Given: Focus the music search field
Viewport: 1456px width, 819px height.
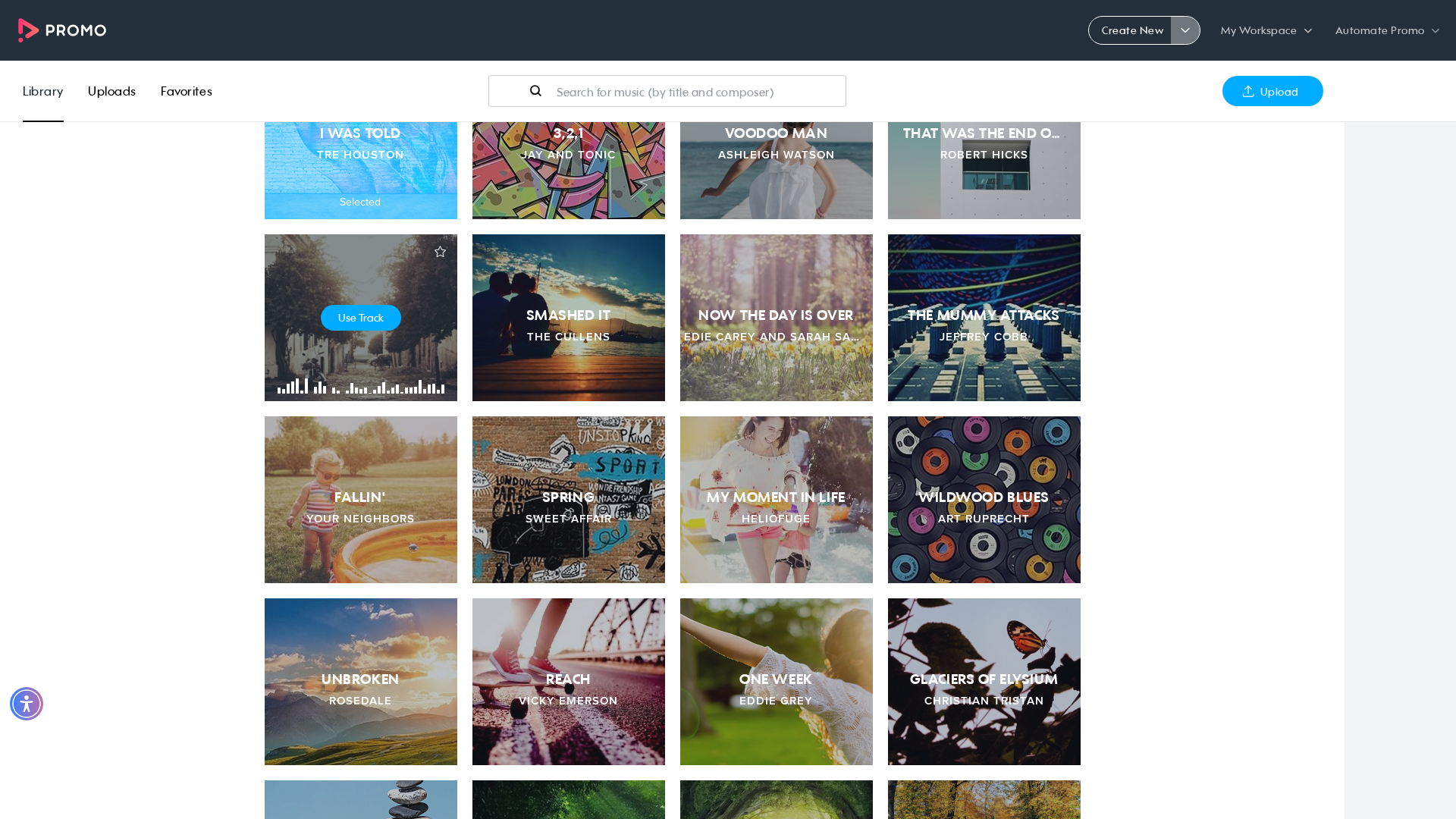Looking at the screenshot, I should pos(667,91).
